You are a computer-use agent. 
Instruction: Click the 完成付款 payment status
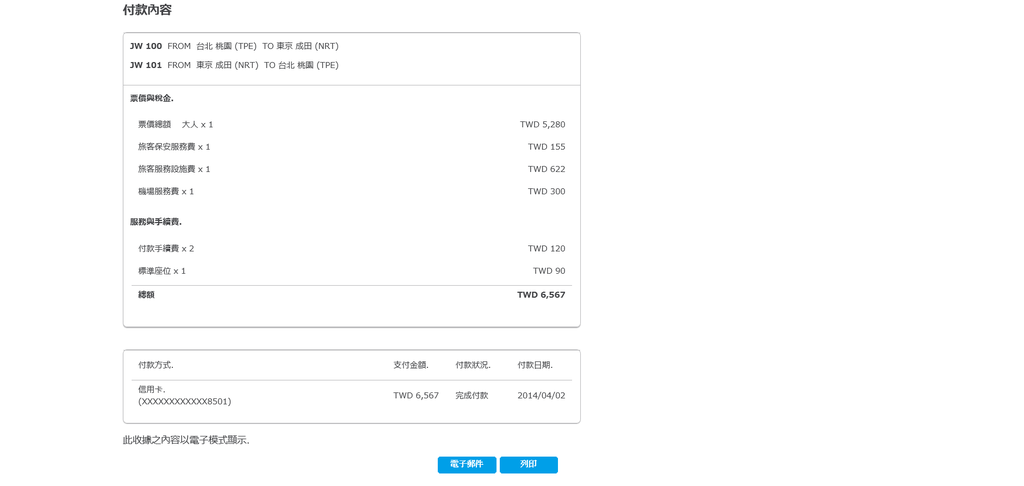point(472,395)
